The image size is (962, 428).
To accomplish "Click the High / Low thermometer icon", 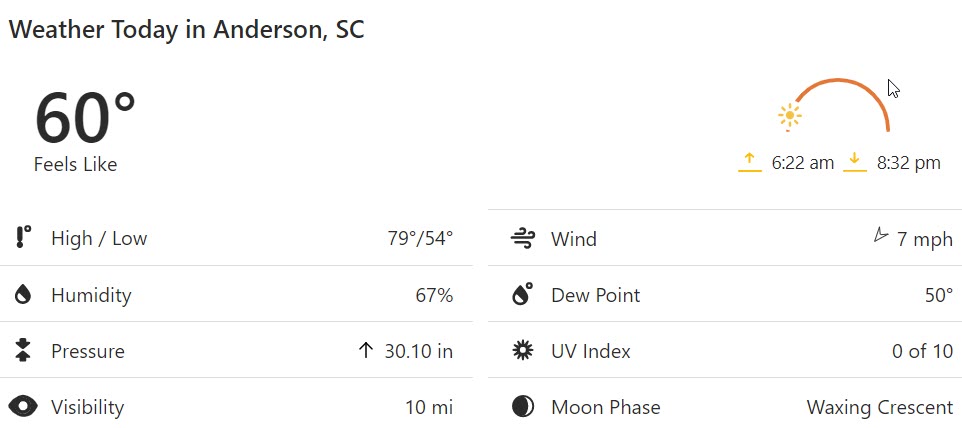I will 23,237.
